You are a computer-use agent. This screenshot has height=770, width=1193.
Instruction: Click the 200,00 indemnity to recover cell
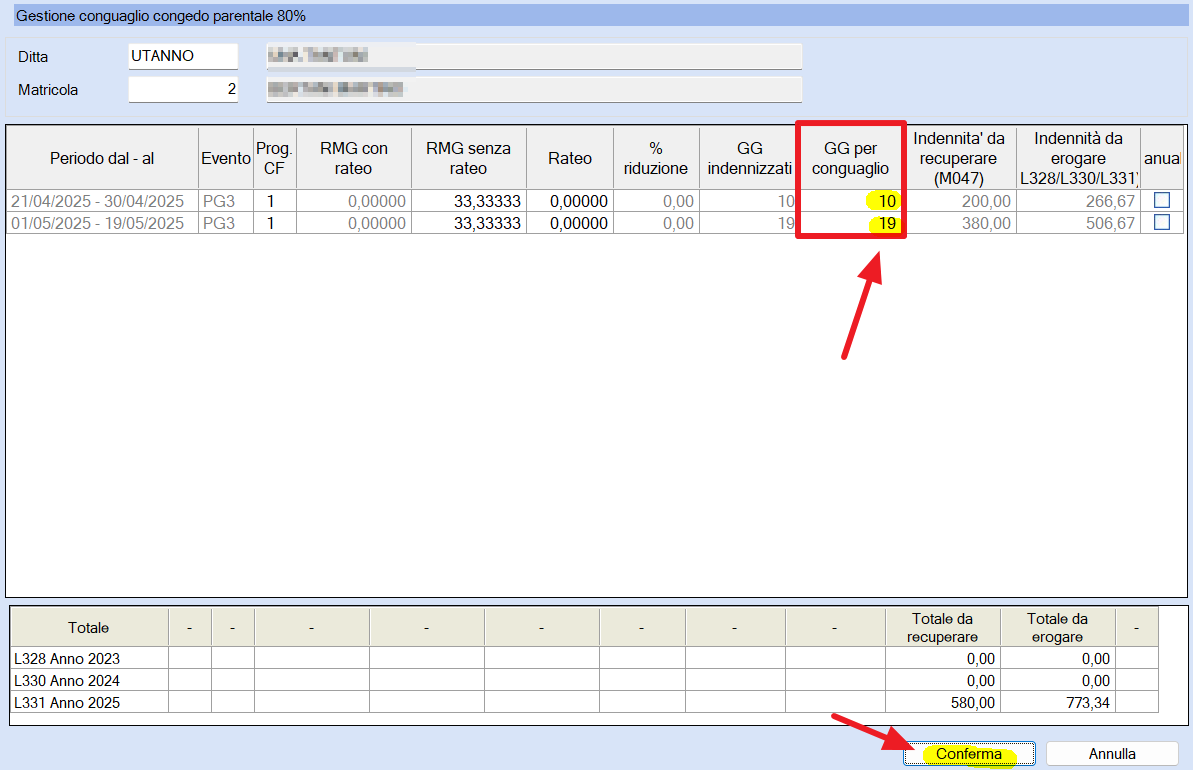(959, 201)
